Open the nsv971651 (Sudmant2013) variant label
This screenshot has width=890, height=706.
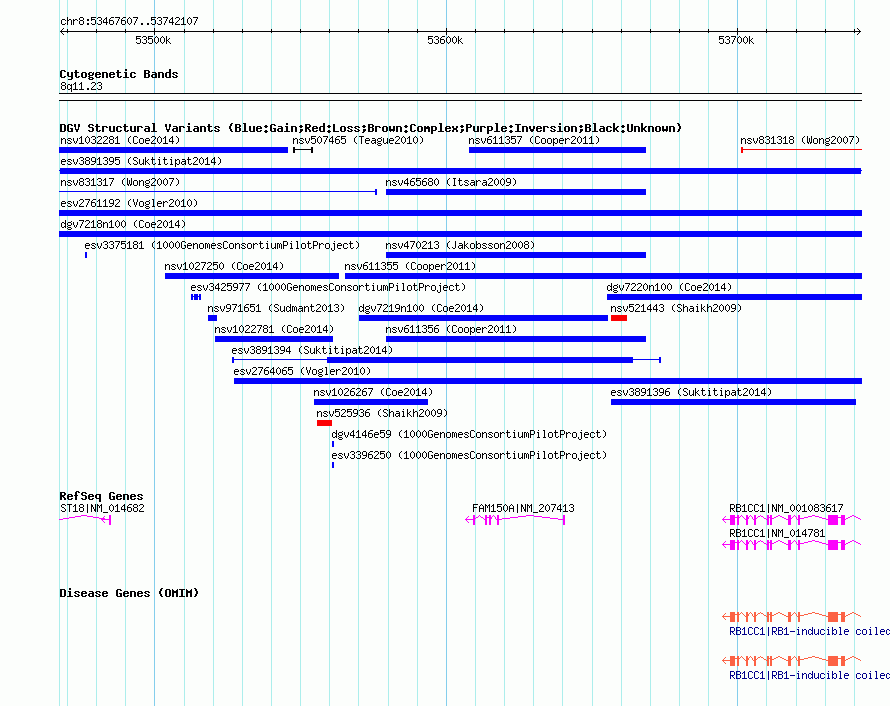pyautogui.click(x=276, y=308)
